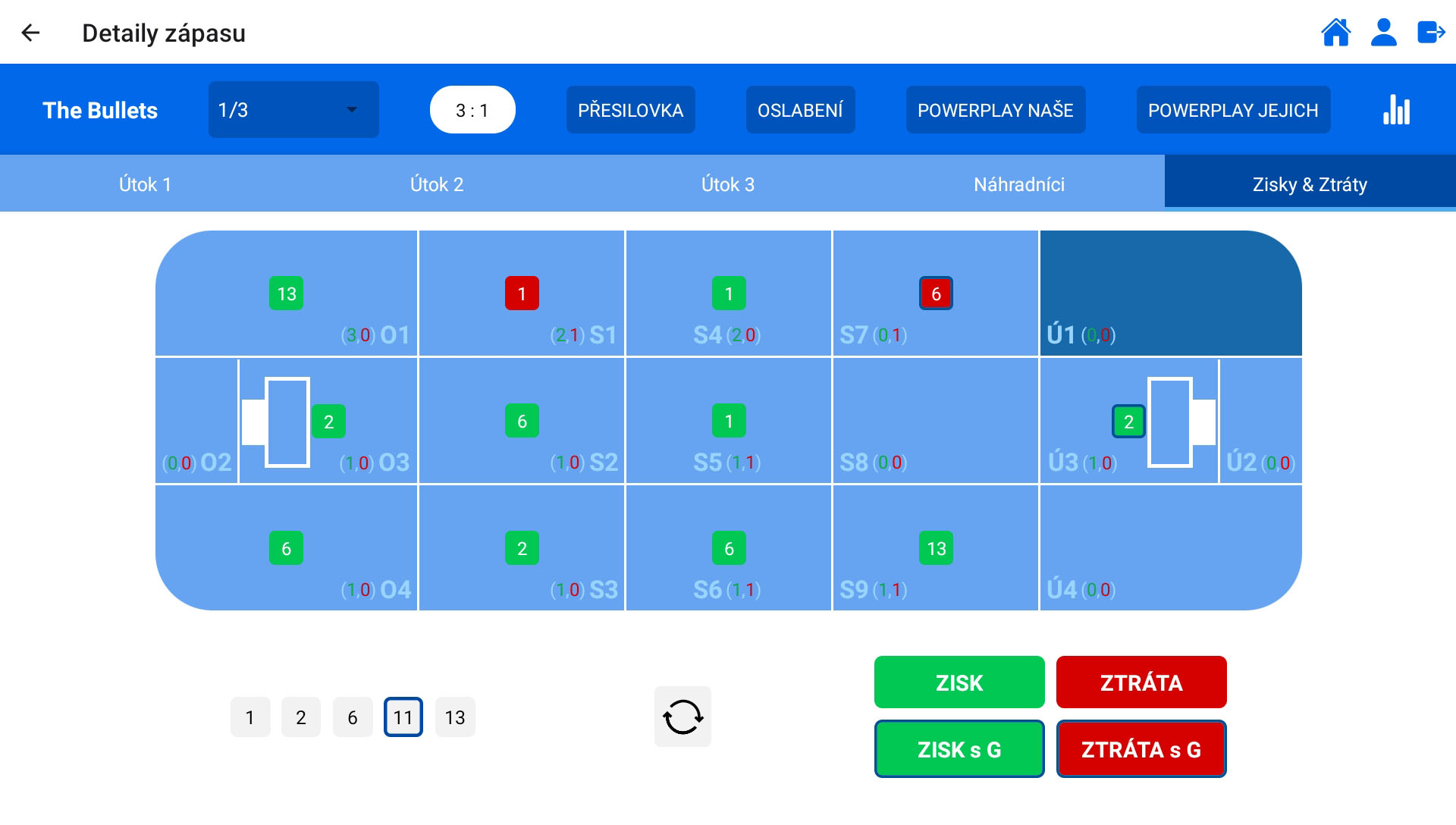This screenshot has height=825, width=1456.
Task: Click the logout icon
Action: tap(1431, 33)
